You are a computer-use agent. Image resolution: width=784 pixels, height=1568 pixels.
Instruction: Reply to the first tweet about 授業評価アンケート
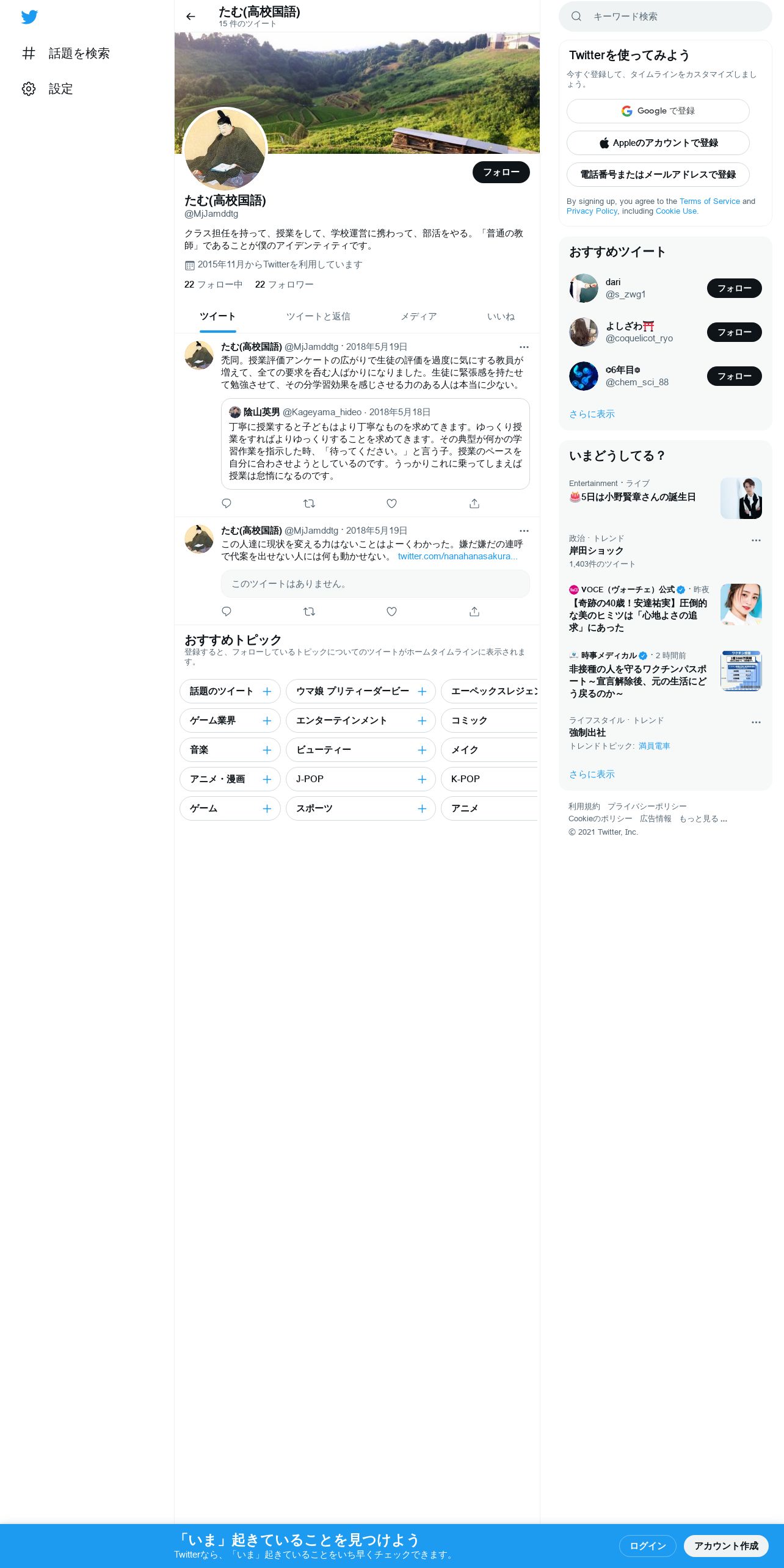pos(227,503)
